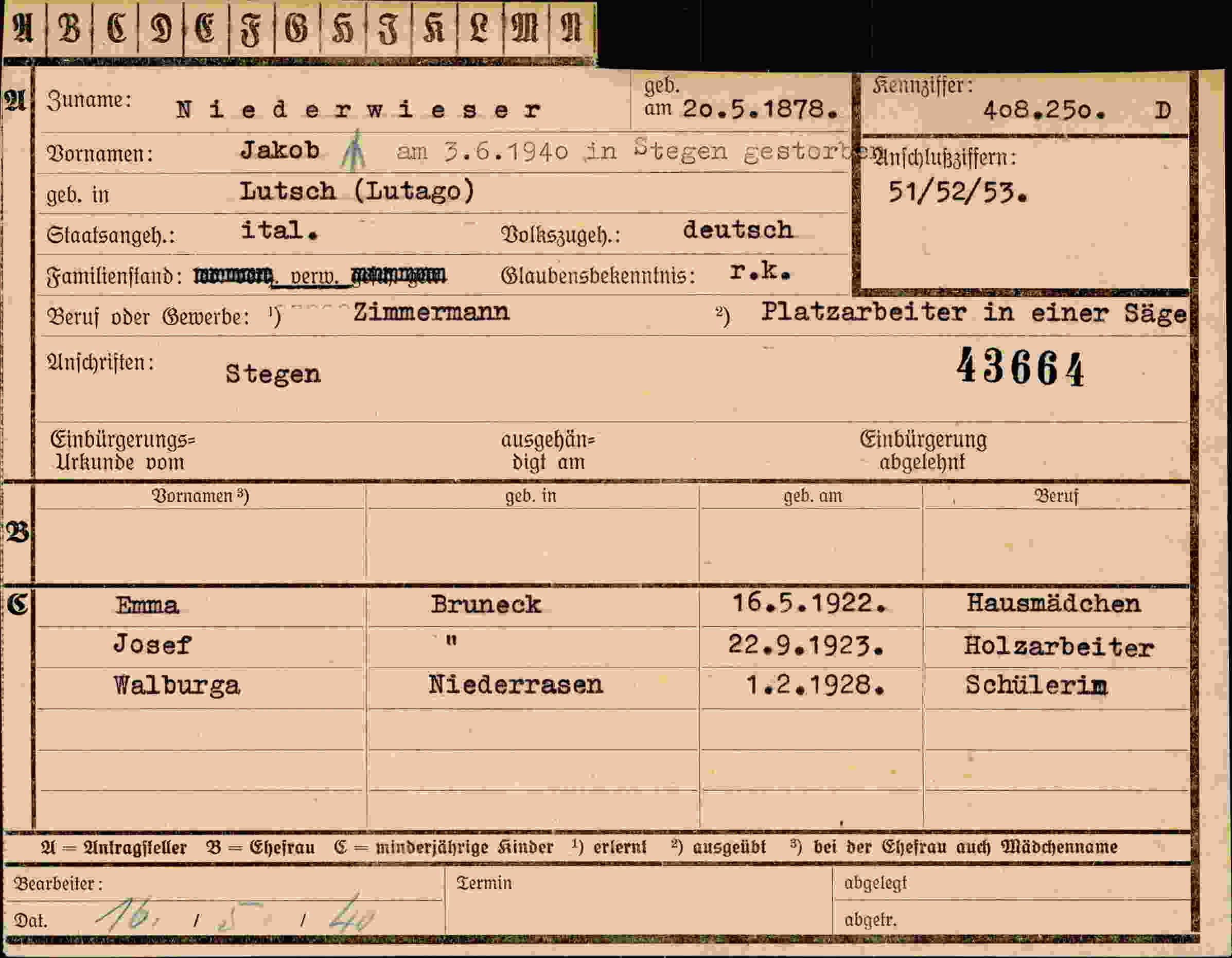
Task: Click Emma's birthplace Bruneck
Action: pyautogui.click(x=486, y=605)
